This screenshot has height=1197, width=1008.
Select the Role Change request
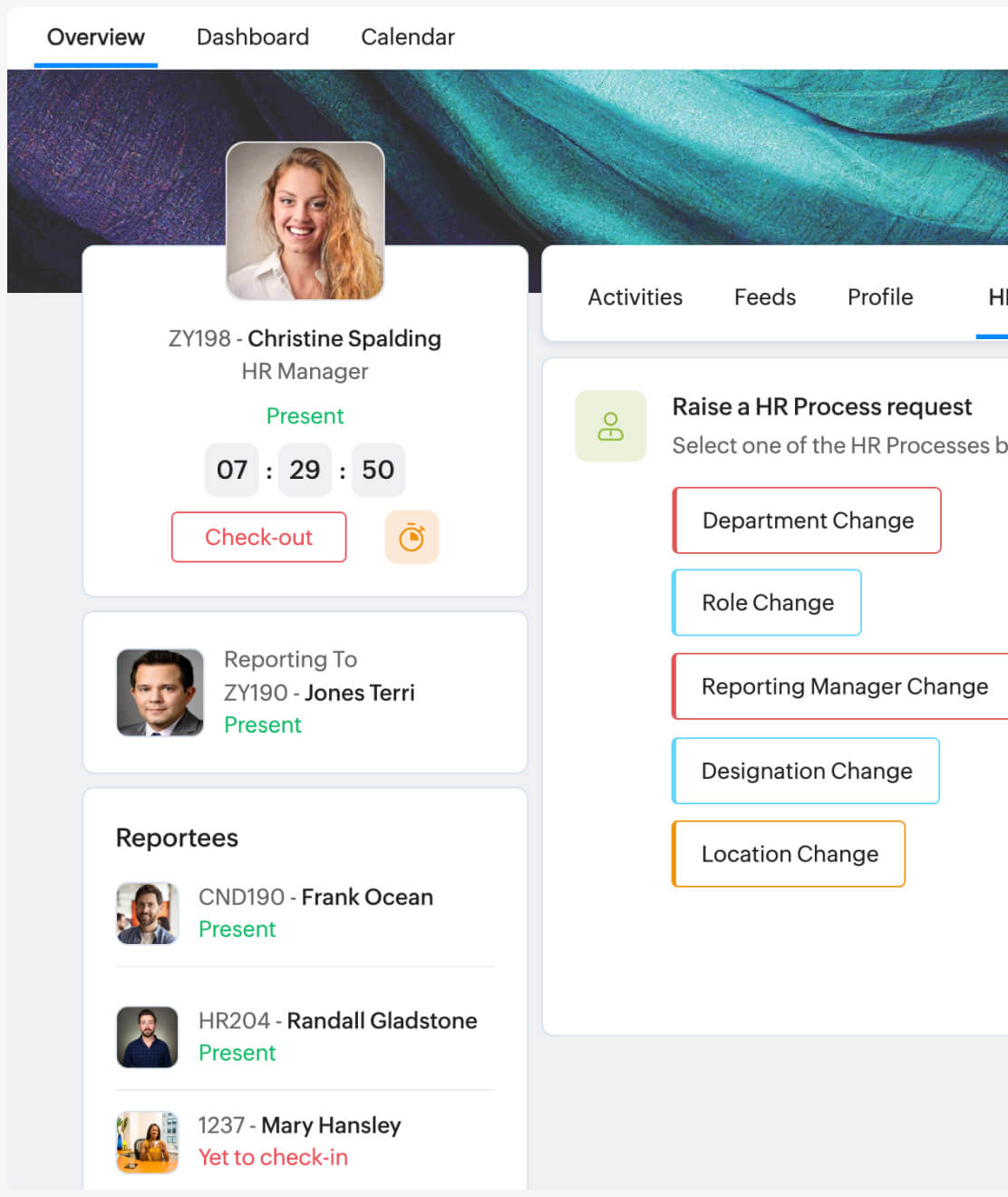pos(767,603)
